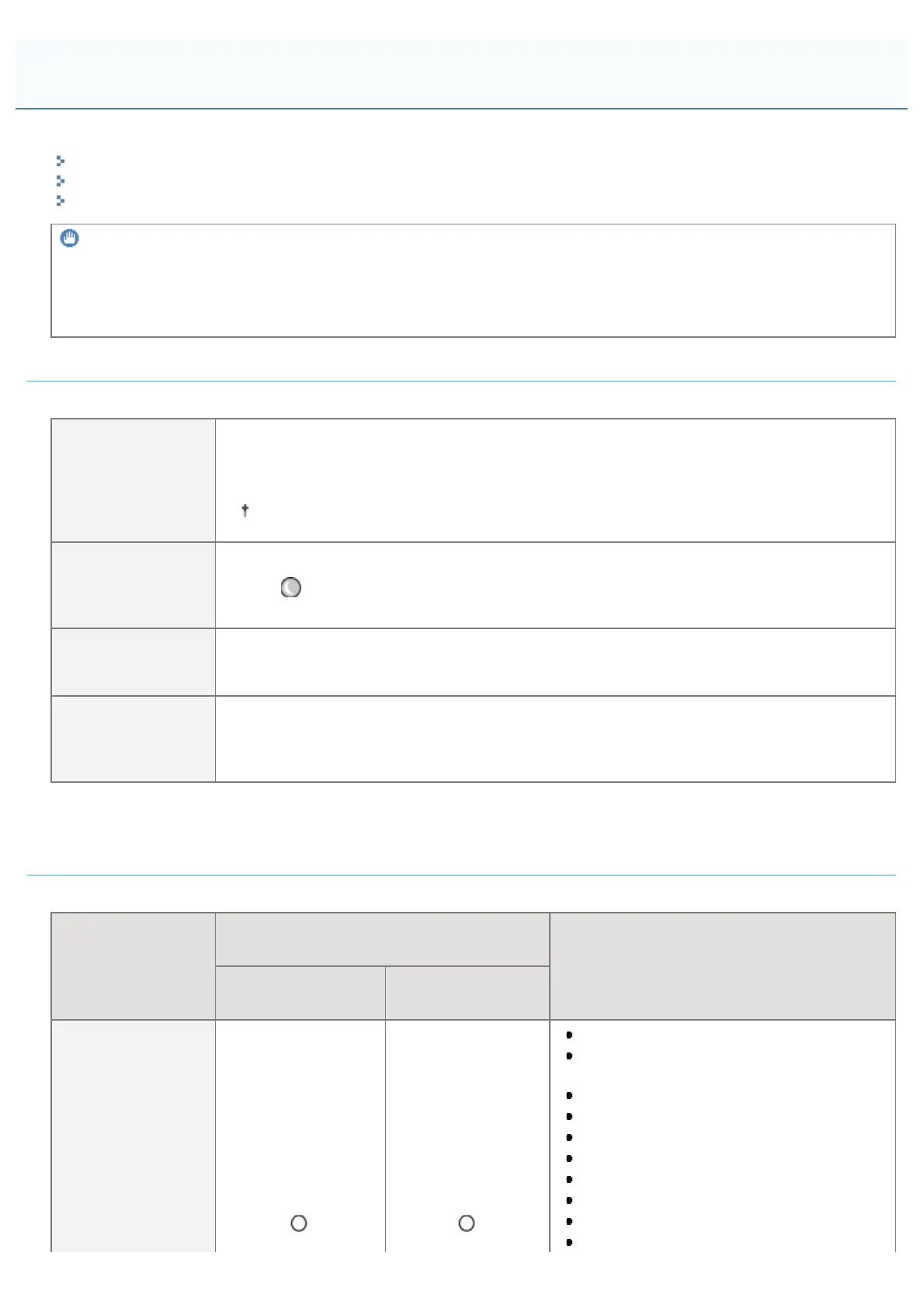
Task: Click the tall header cell above the bulleted list
Action: point(722,965)
